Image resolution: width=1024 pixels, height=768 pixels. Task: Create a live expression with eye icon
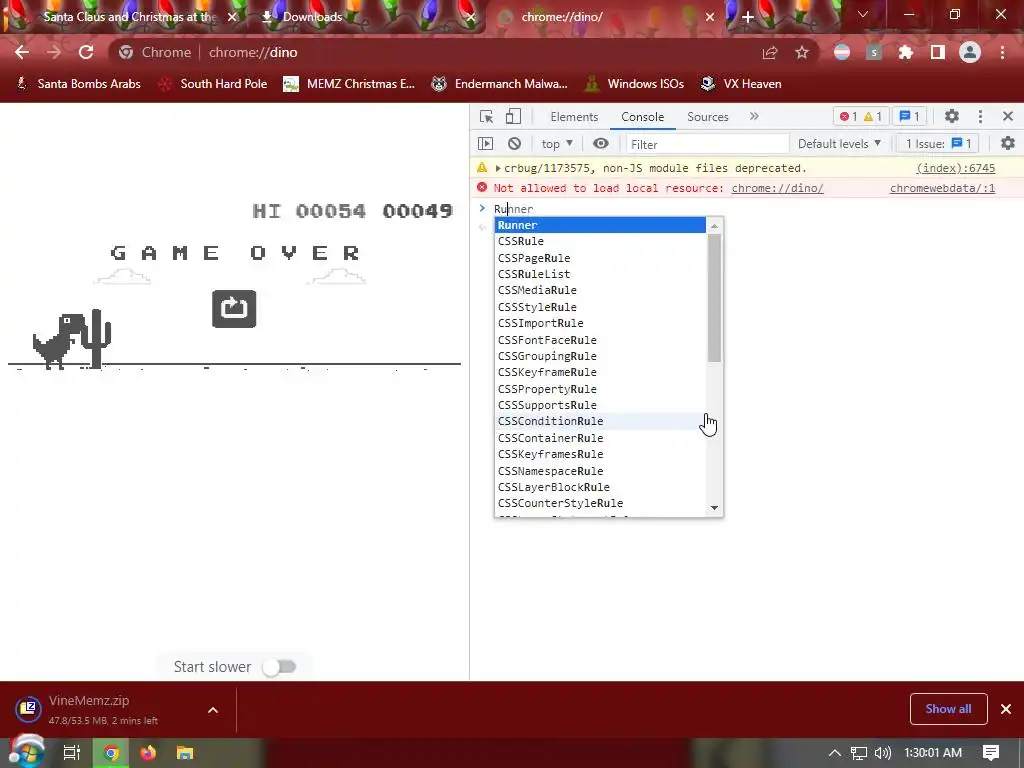(601, 144)
